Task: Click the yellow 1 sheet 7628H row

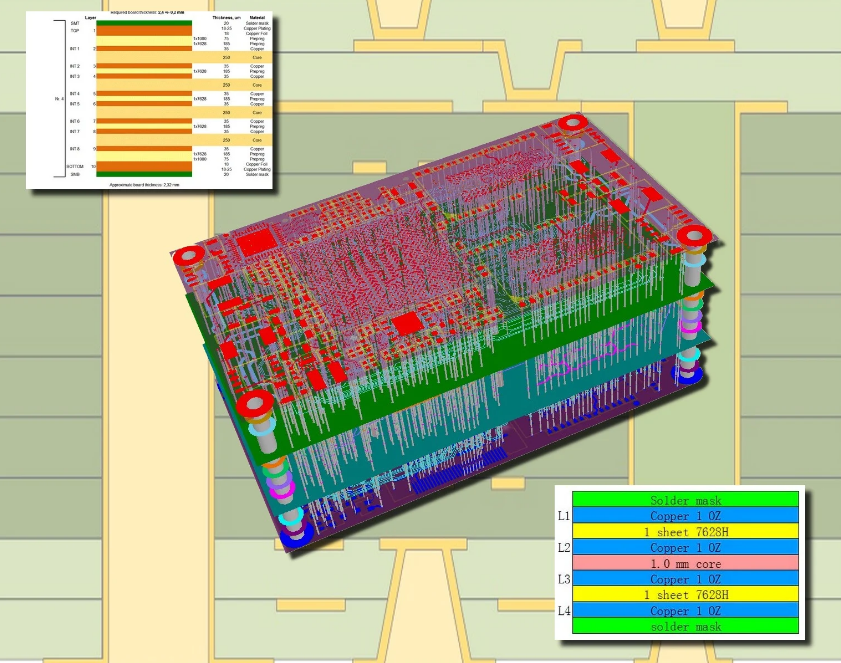Action: (x=685, y=532)
